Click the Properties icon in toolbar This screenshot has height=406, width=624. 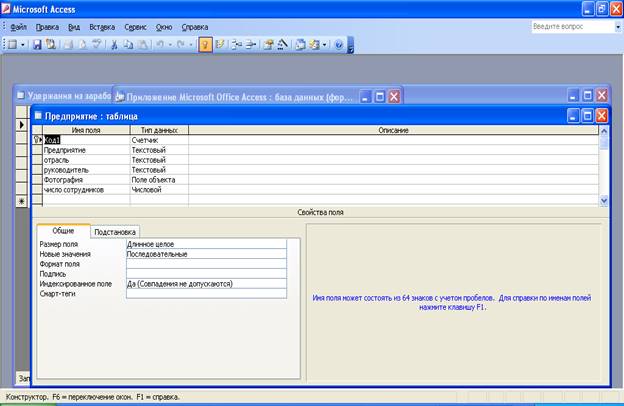click(x=270, y=45)
